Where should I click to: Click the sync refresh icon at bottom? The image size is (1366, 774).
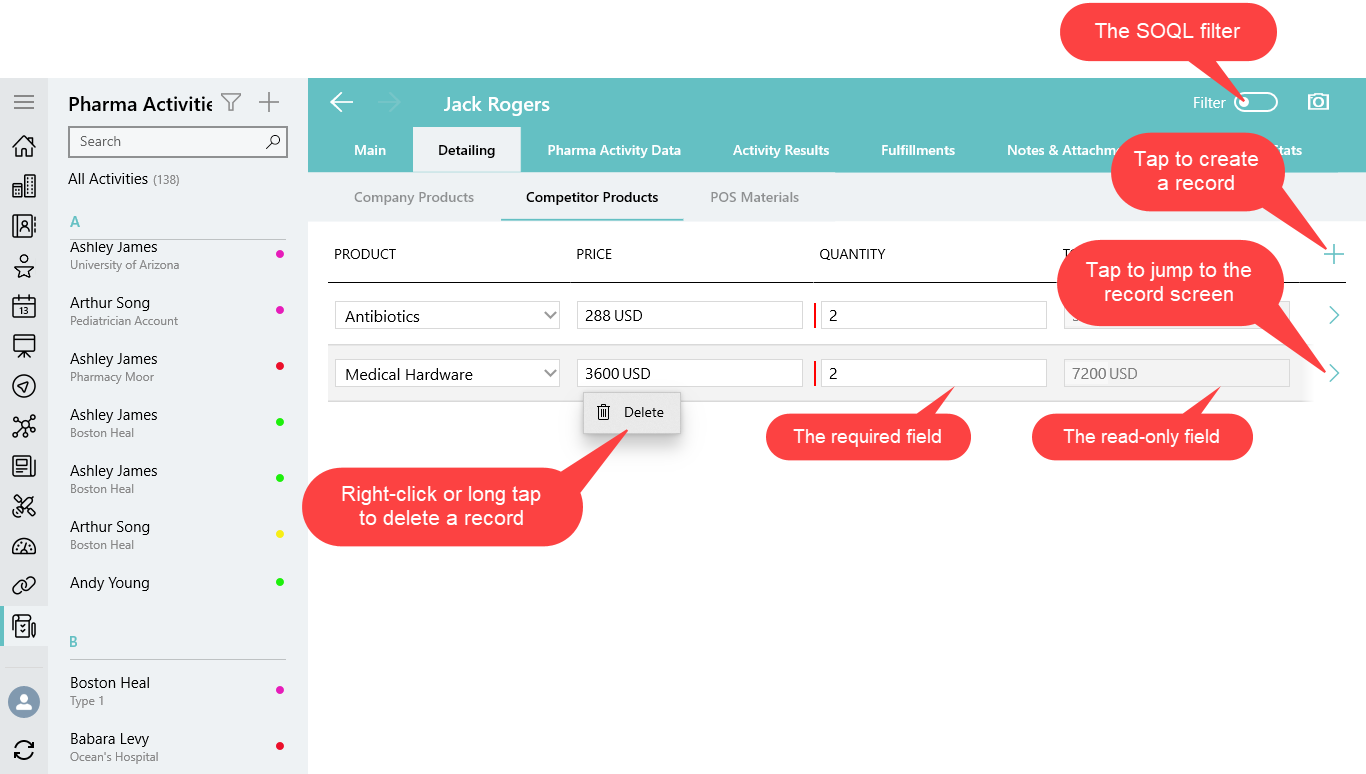(24, 749)
